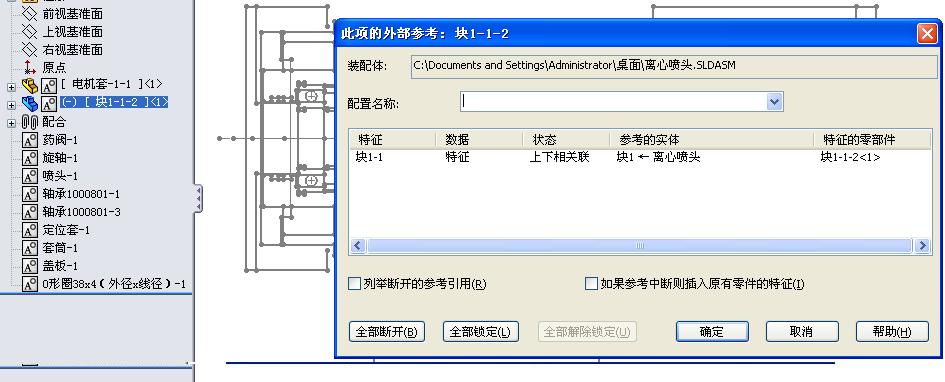
Task: Expand the 电机套-1-1 tree node
Action: click(11, 87)
